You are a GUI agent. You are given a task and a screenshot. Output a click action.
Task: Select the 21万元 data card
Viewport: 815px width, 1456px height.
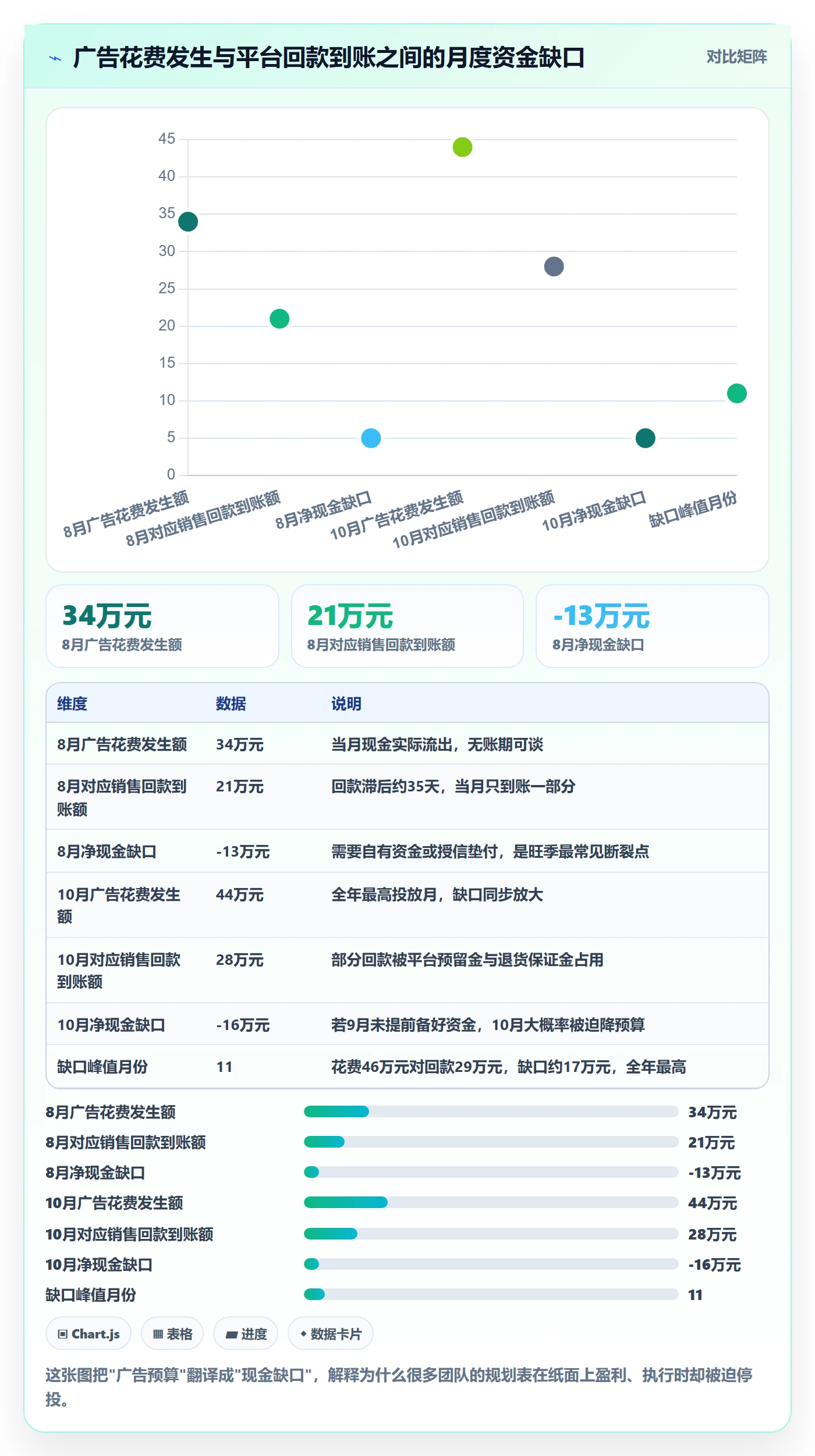(x=408, y=626)
